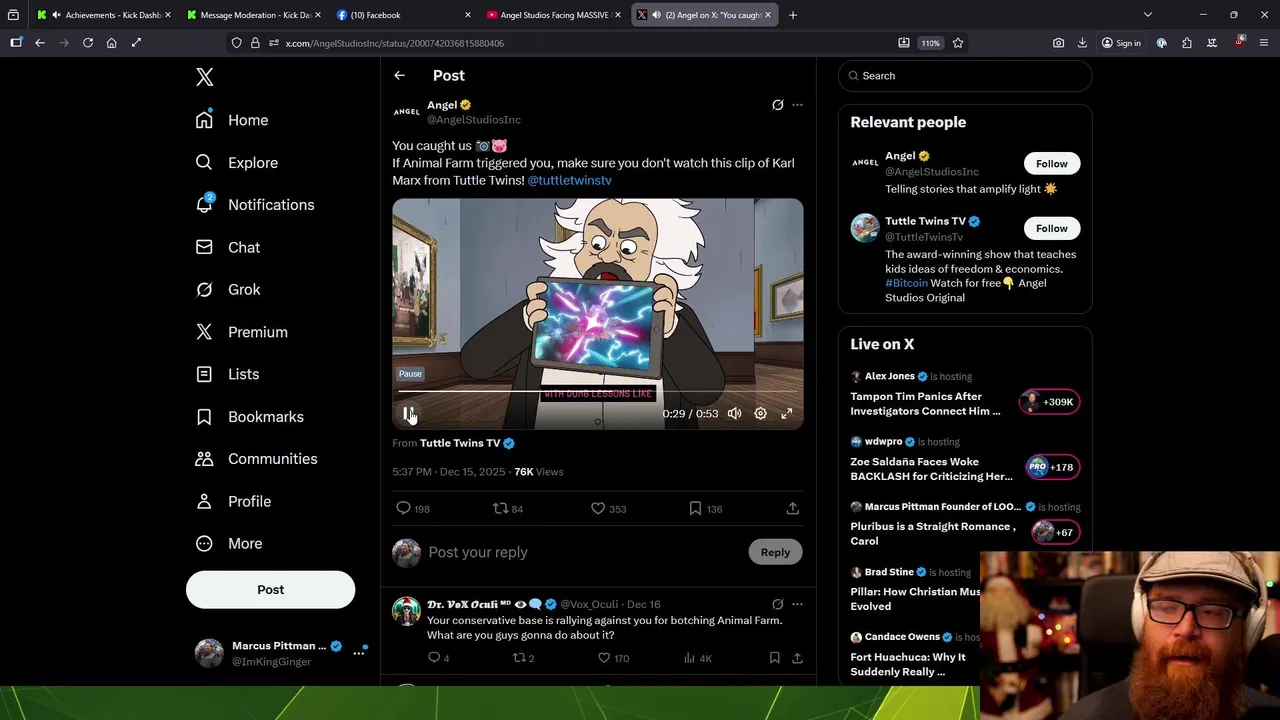The image size is (1280, 720).
Task: Bookmark the Angel post (136 bookmarks)
Action: pos(705,509)
